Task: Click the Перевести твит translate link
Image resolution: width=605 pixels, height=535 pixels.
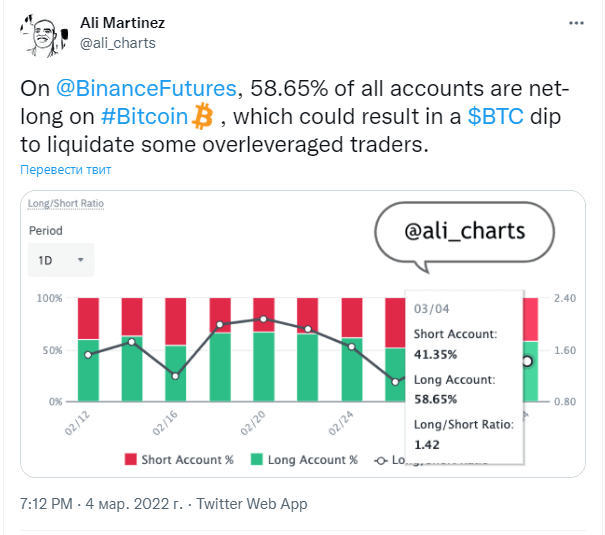Action: click(66, 169)
